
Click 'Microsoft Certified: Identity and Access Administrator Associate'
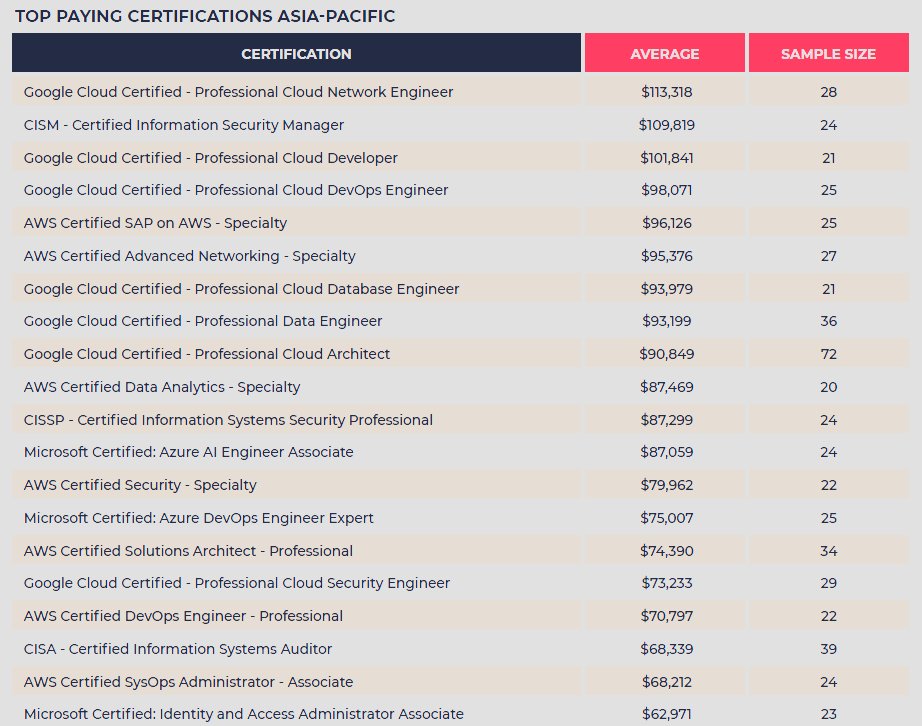coord(243,714)
